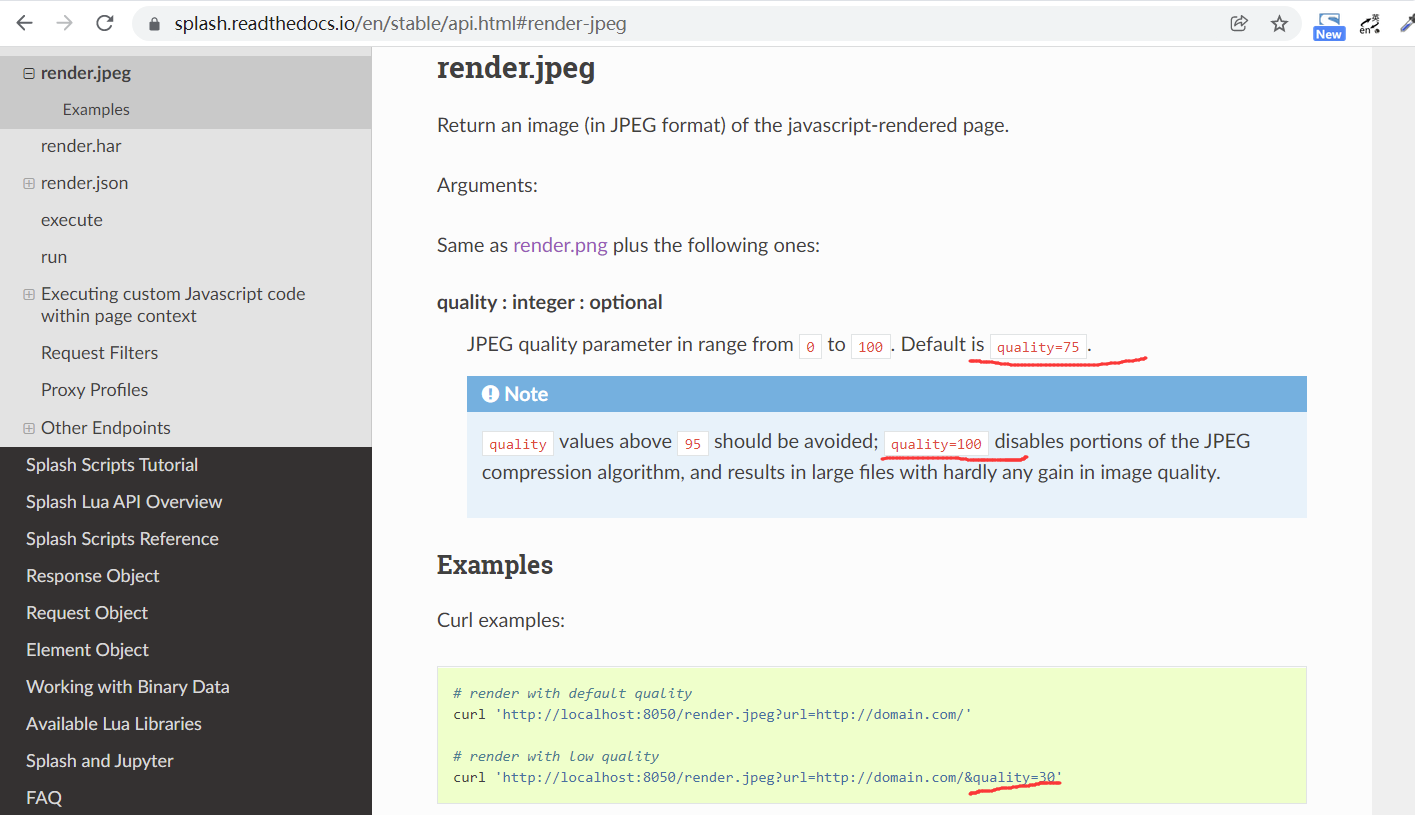Expand the Other Endpoints section
The height and width of the screenshot is (815, 1415).
29,428
